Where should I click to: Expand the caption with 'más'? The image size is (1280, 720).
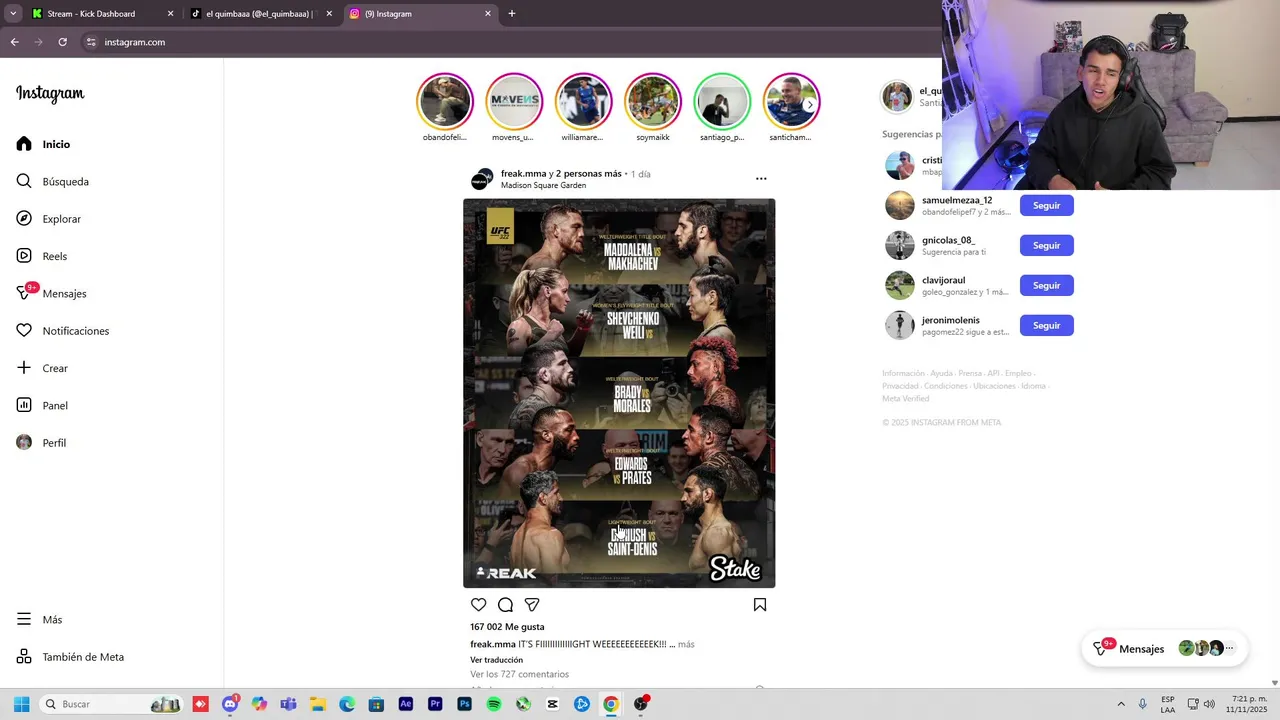686,645
